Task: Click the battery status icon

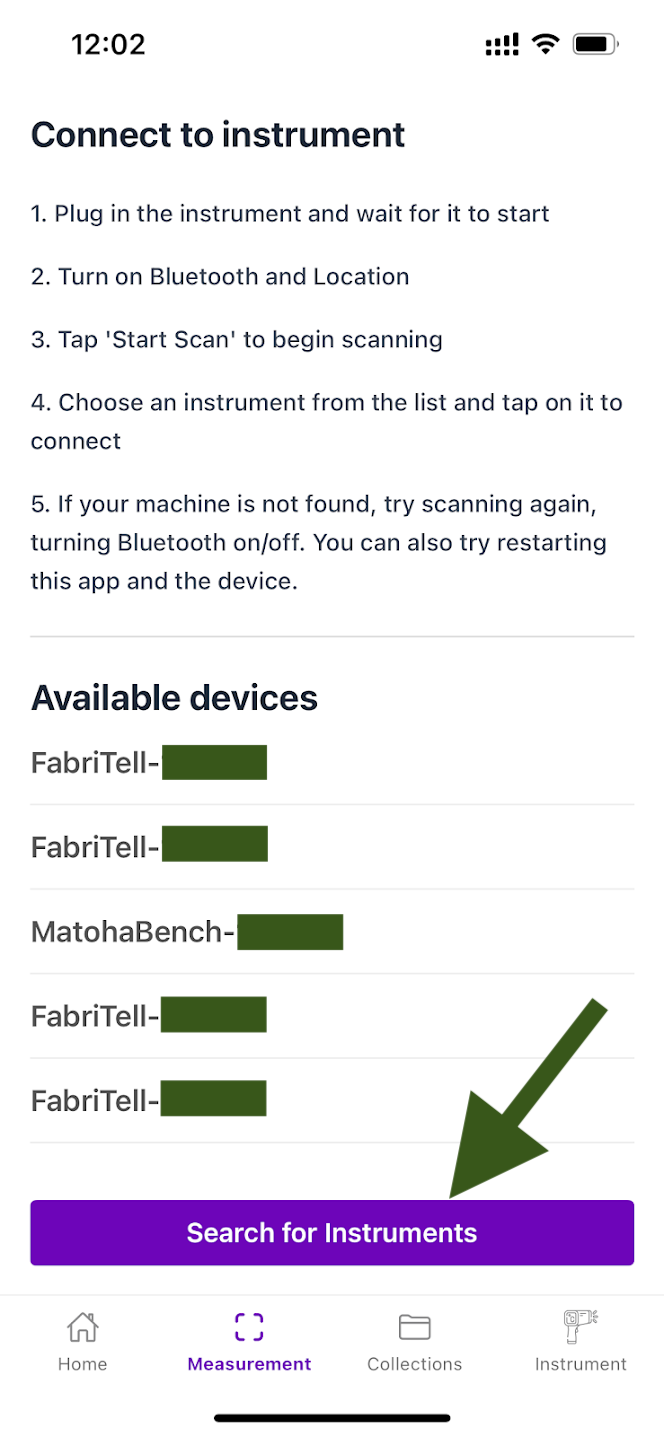Action: [x=596, y=44]
